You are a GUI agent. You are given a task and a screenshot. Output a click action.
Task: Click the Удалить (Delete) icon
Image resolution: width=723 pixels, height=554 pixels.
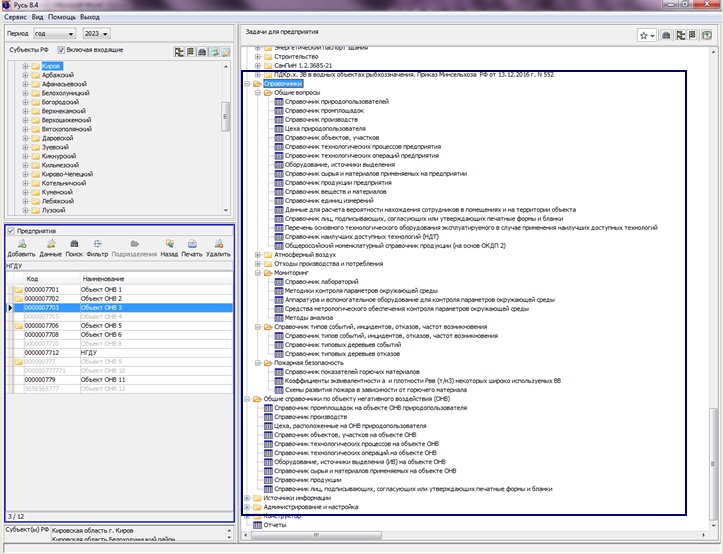click(218, 245)
